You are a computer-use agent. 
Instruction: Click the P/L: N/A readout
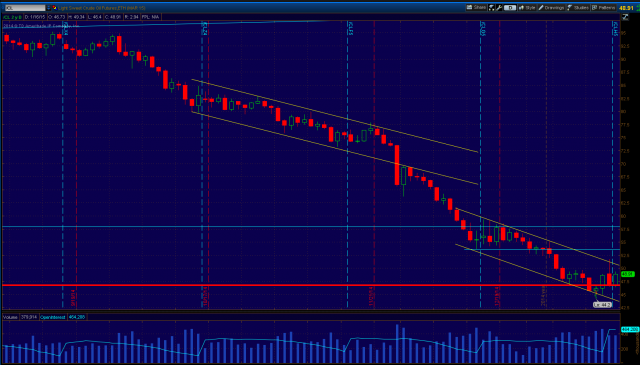151,17
